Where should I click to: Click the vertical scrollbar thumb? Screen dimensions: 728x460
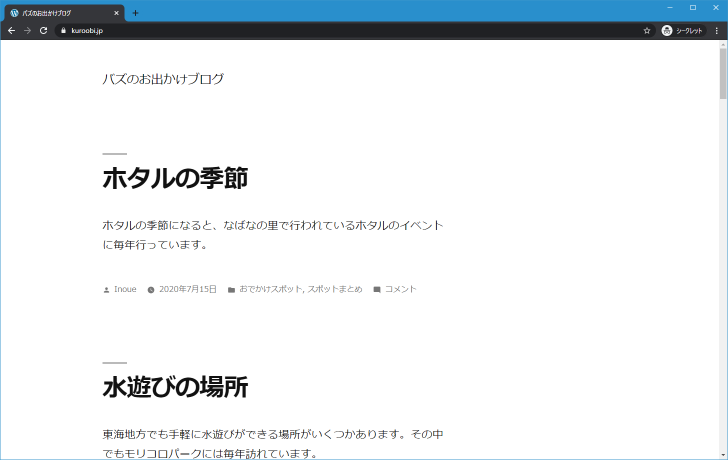coord(723,73)
